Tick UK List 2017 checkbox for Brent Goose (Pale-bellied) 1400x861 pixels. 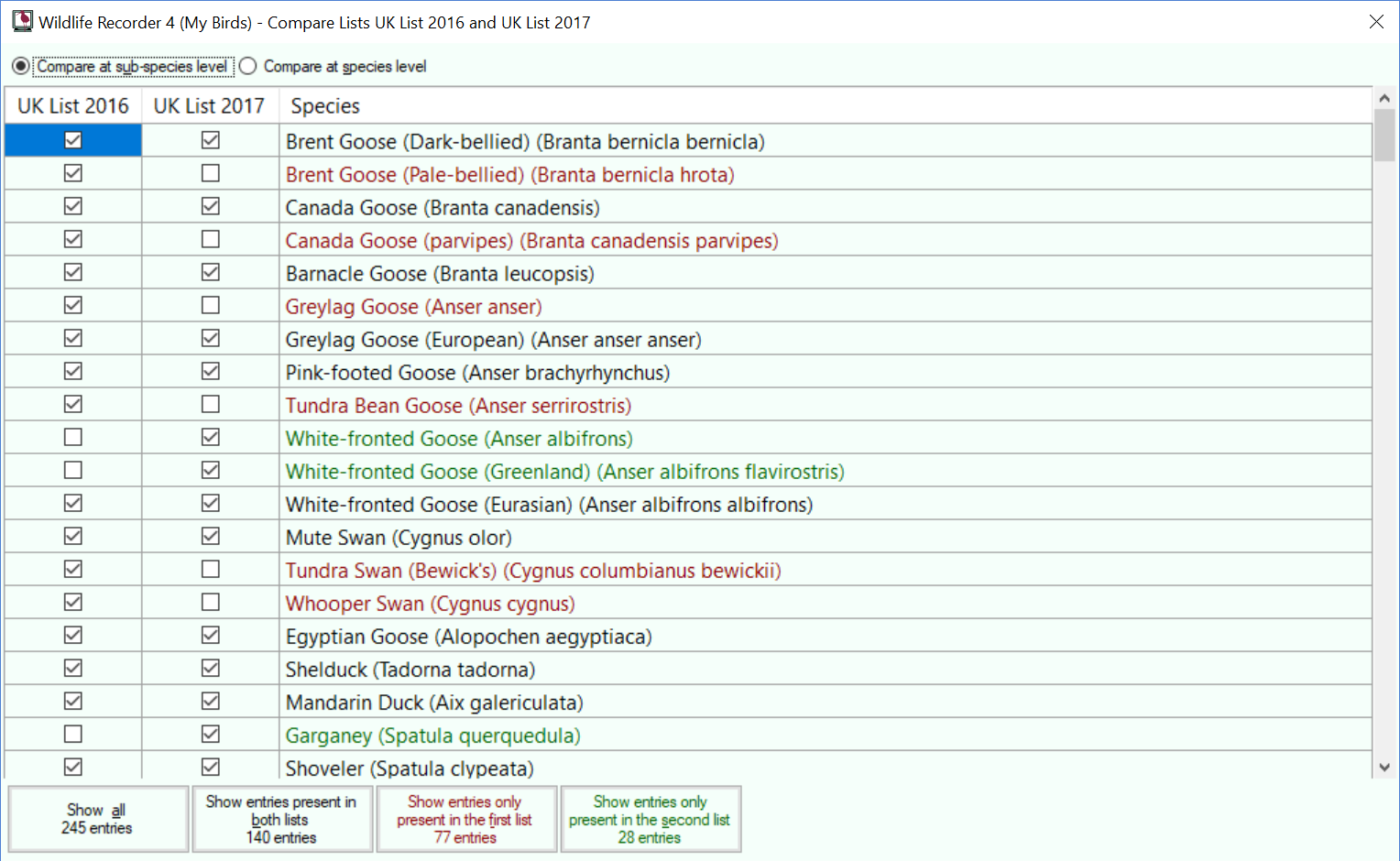[211, 173]
